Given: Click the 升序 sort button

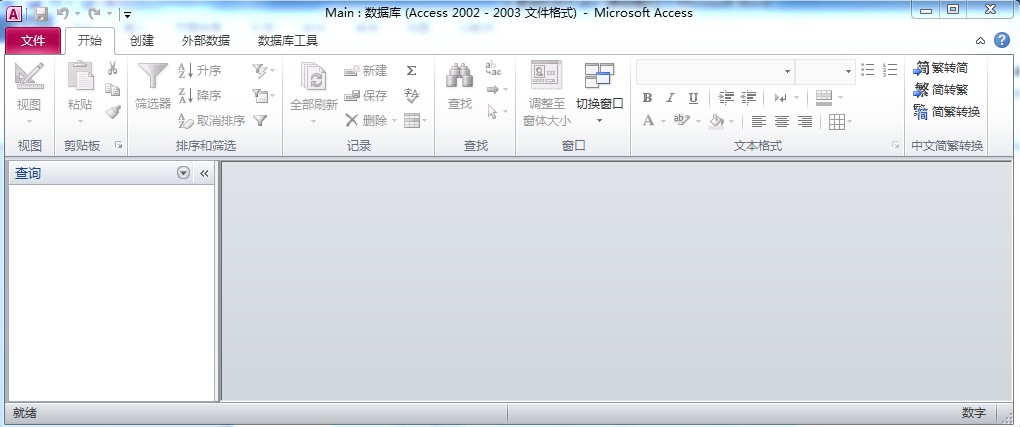Looking at the screenshot, I should (x=200, y=71).
